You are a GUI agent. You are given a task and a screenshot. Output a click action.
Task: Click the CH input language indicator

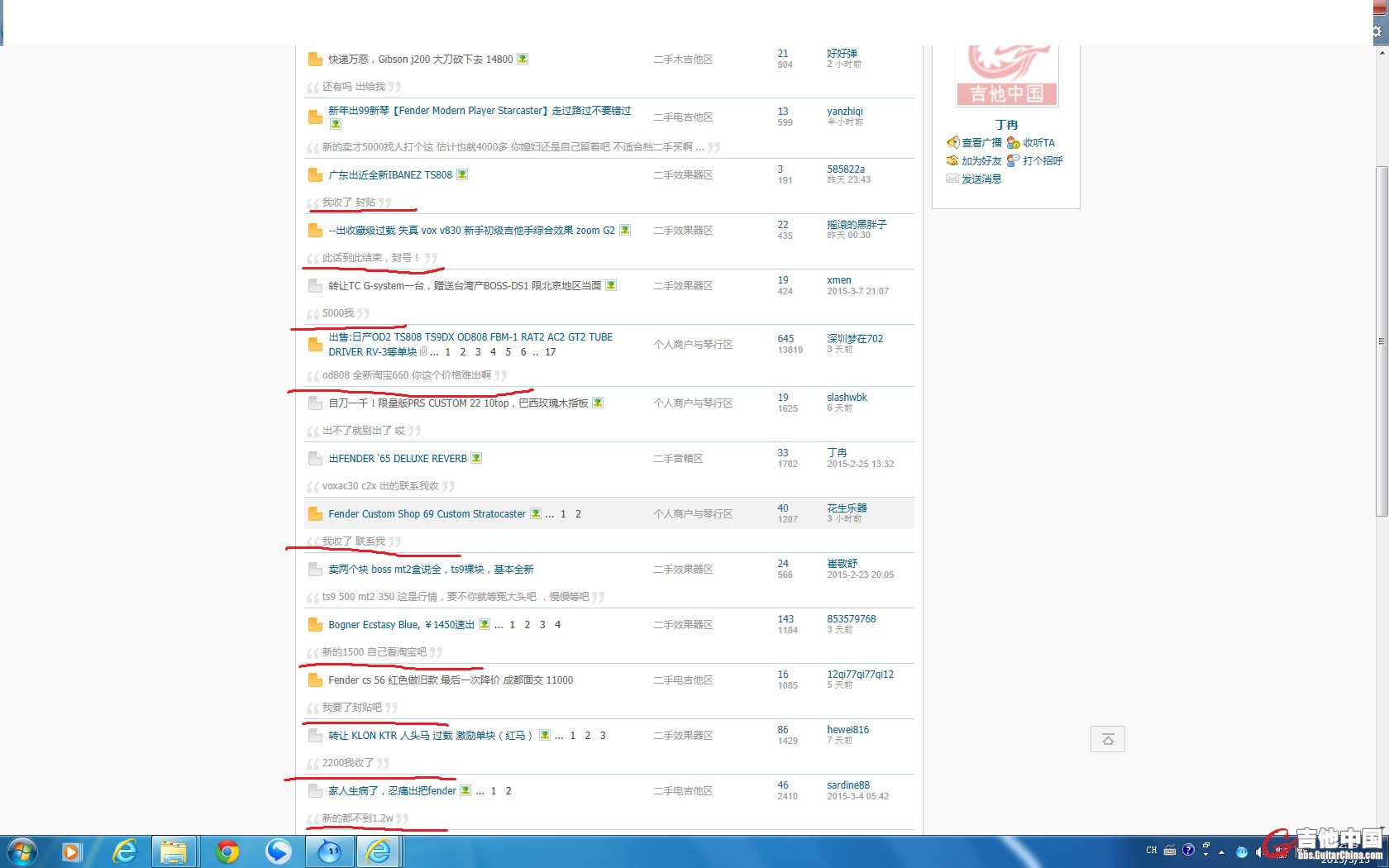click(x=1152, y=850)
